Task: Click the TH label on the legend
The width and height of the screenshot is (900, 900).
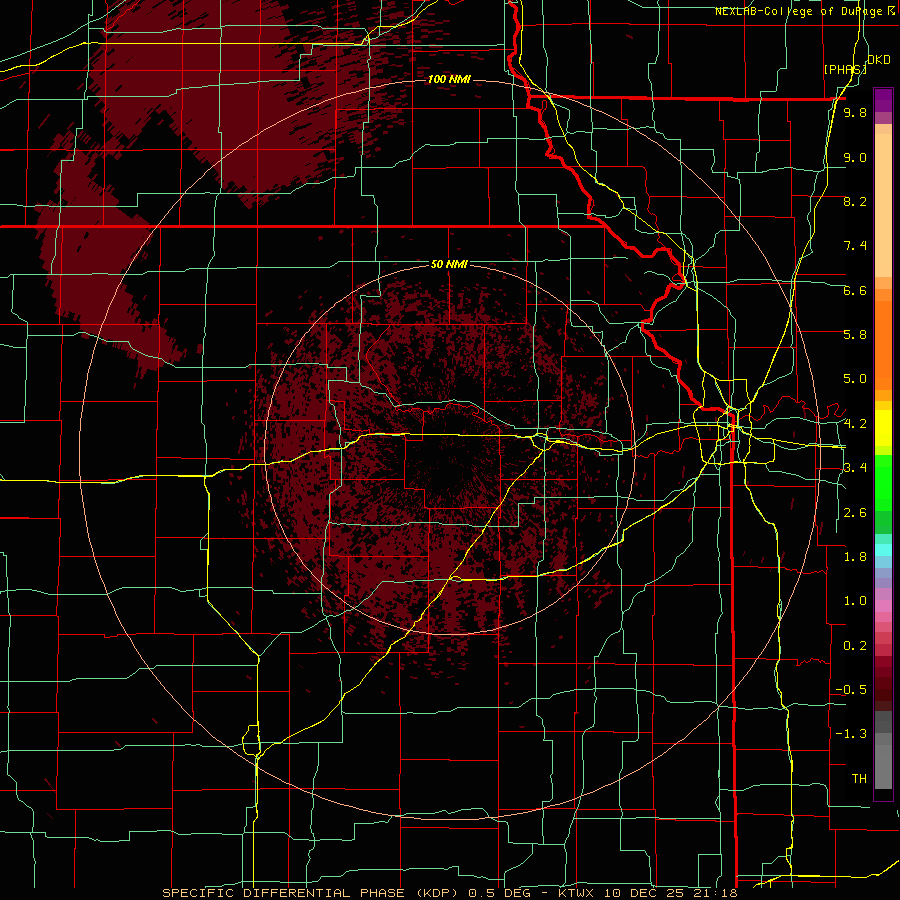Action: click(x=859, y=779)
